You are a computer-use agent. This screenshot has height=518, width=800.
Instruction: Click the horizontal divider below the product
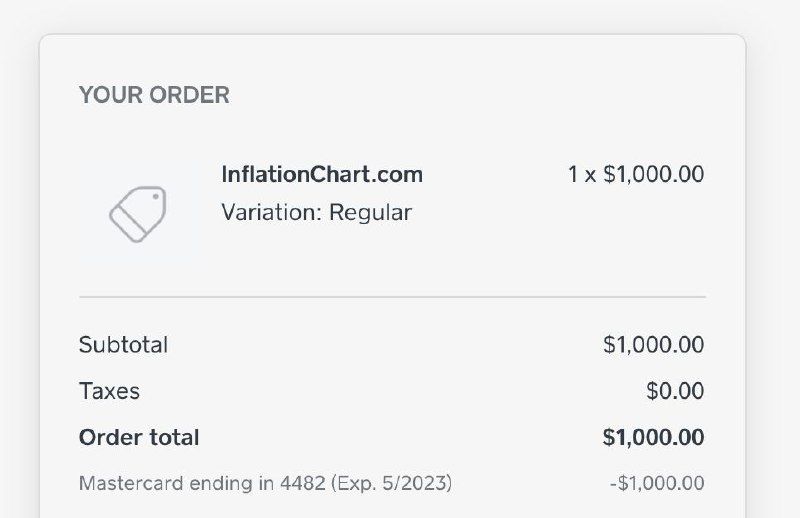coord(392,297)
